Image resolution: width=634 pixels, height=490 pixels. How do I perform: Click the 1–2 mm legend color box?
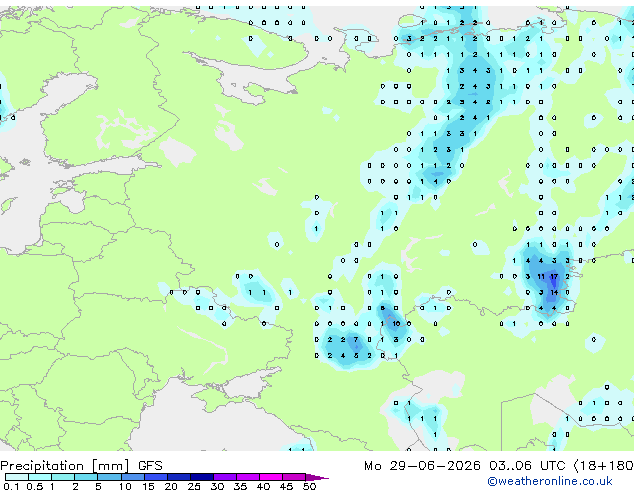(63, 477)
